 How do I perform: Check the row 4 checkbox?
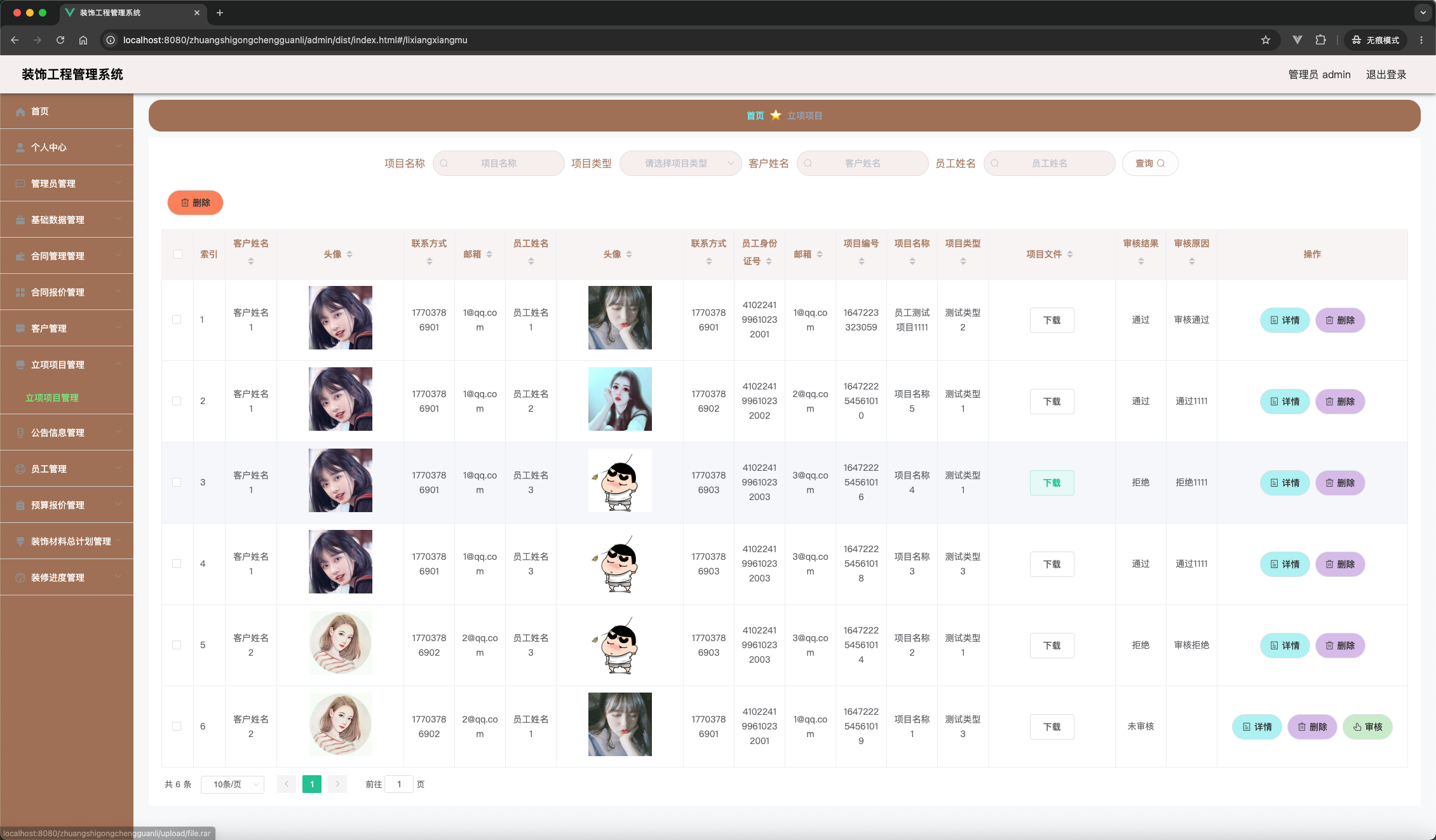click(x=177, y=564)
